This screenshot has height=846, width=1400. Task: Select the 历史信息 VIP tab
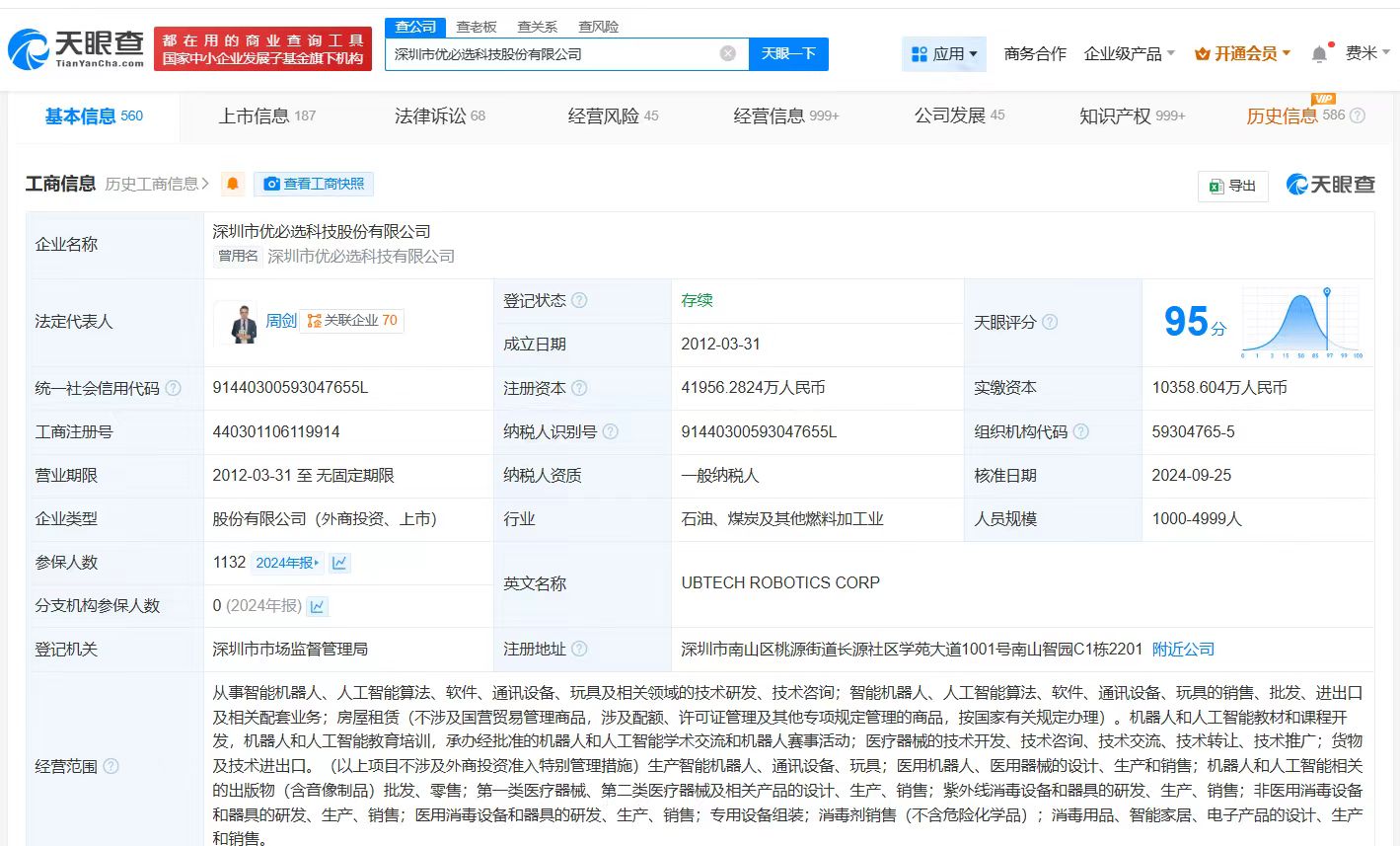point(1295,116)
